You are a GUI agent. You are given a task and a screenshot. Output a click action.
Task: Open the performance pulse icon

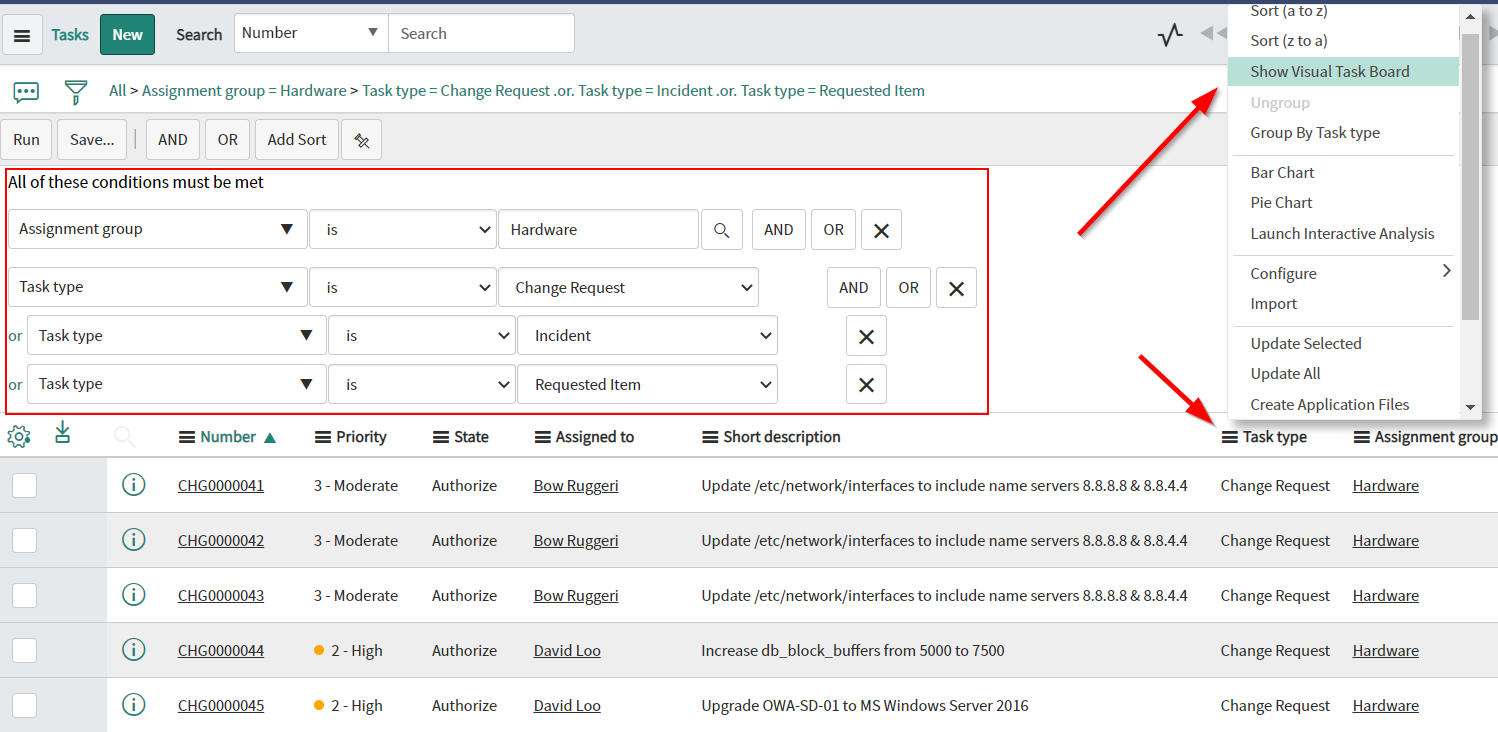[x=1170, y=35]
